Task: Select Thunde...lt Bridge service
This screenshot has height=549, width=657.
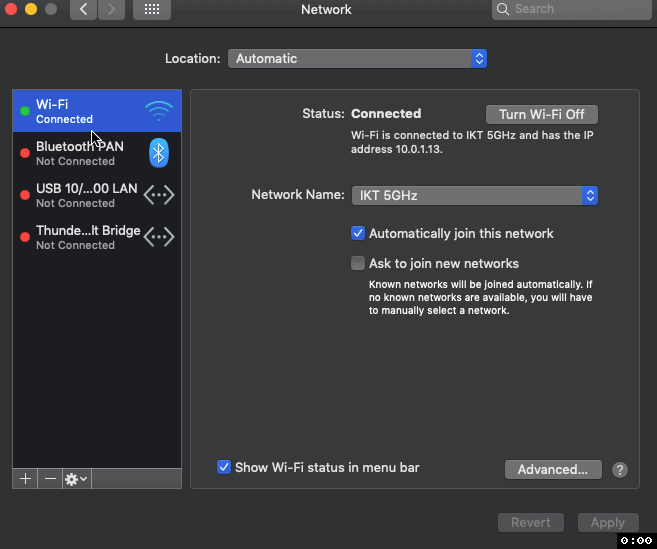Action: [x=97, y=237]
